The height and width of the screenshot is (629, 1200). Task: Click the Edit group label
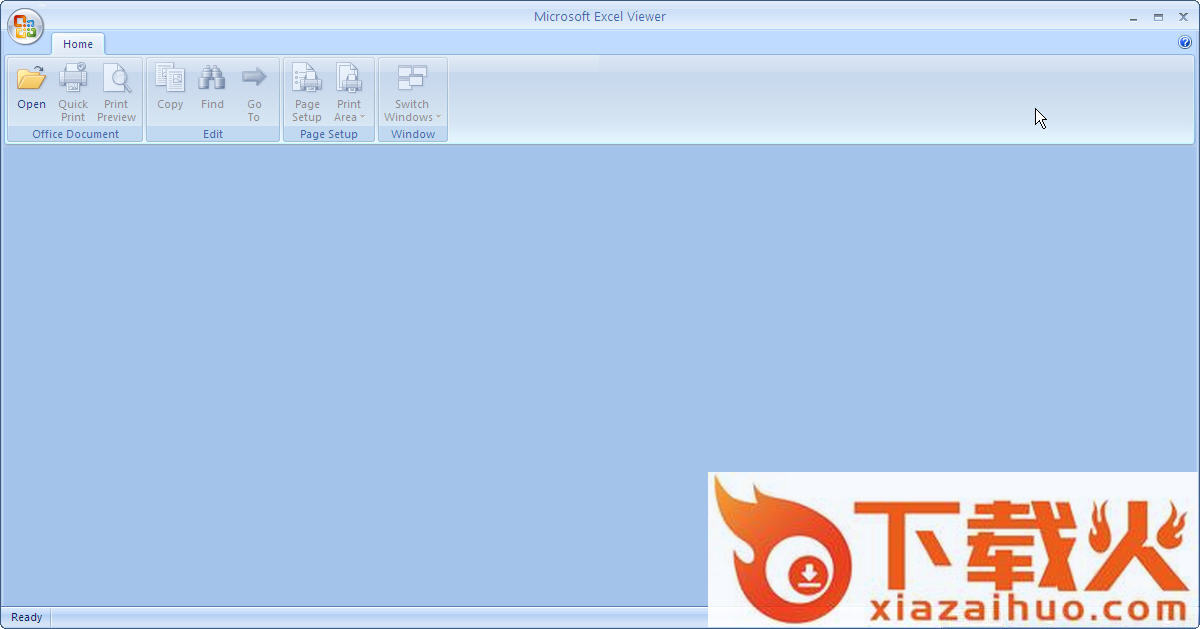tap(213, 134)
